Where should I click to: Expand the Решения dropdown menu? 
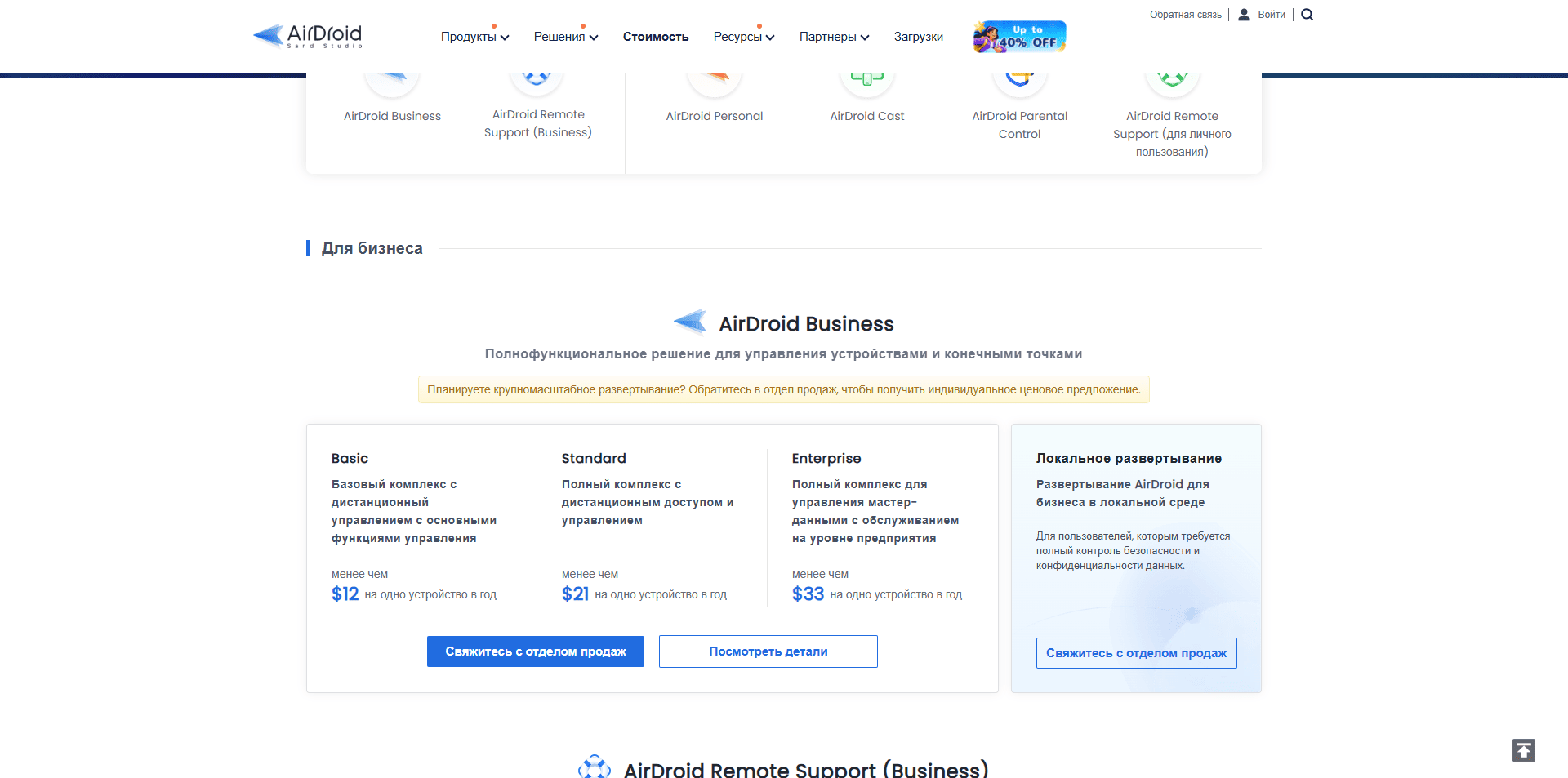(566, 37)
